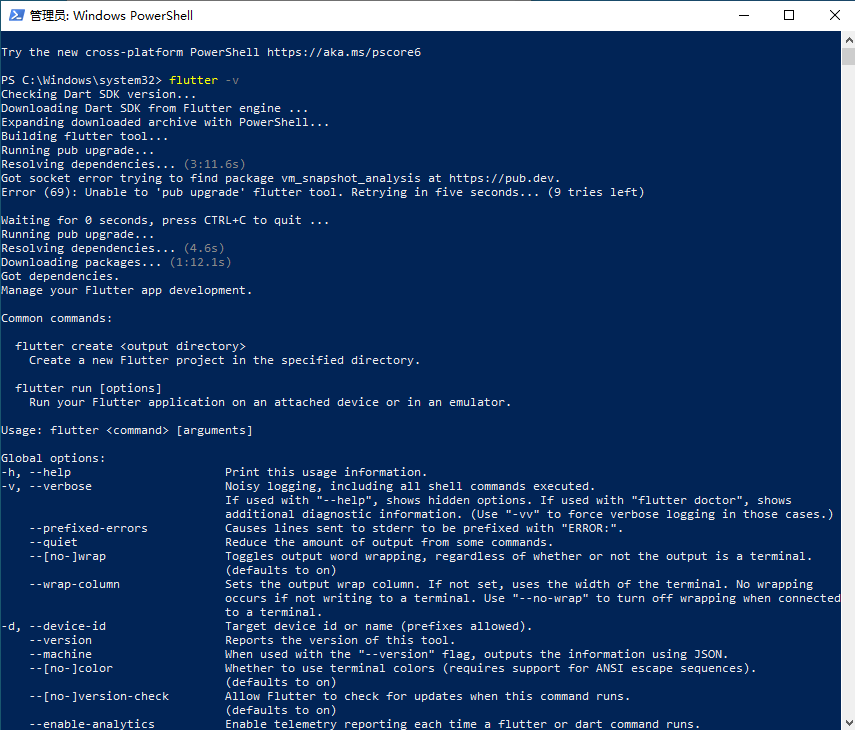
Task: Click the "https://pub.dev." address
Action: [504, 178]
